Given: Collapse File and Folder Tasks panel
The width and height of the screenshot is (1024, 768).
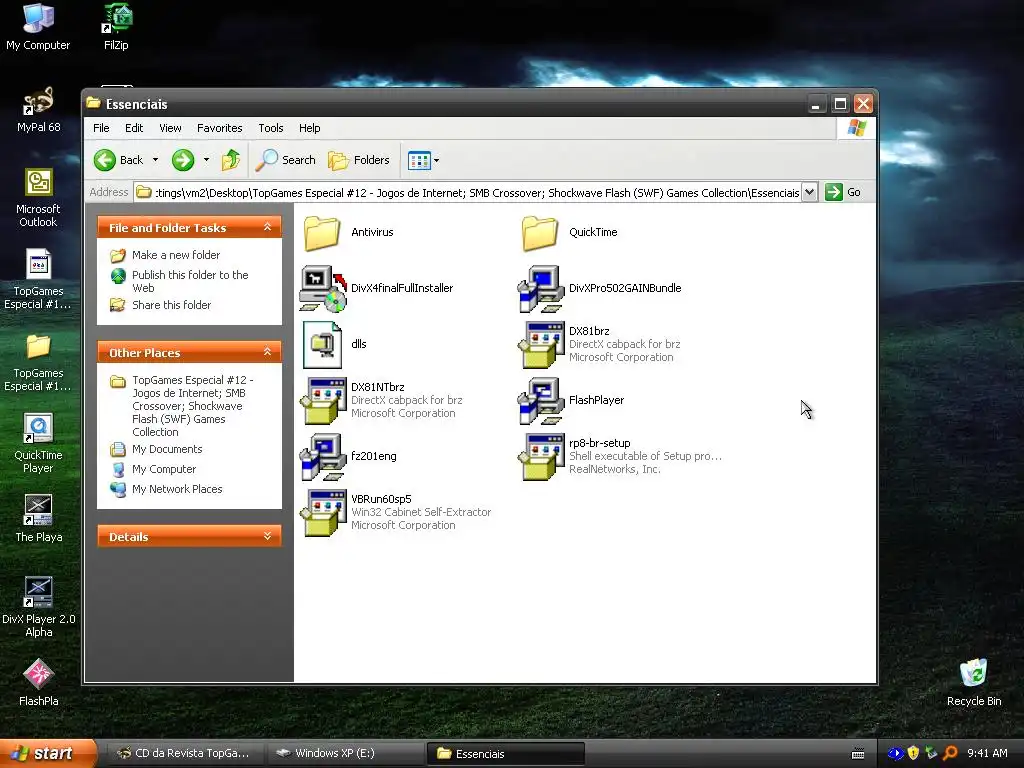Looking at the screenshot, I should (x=267, y=227).
